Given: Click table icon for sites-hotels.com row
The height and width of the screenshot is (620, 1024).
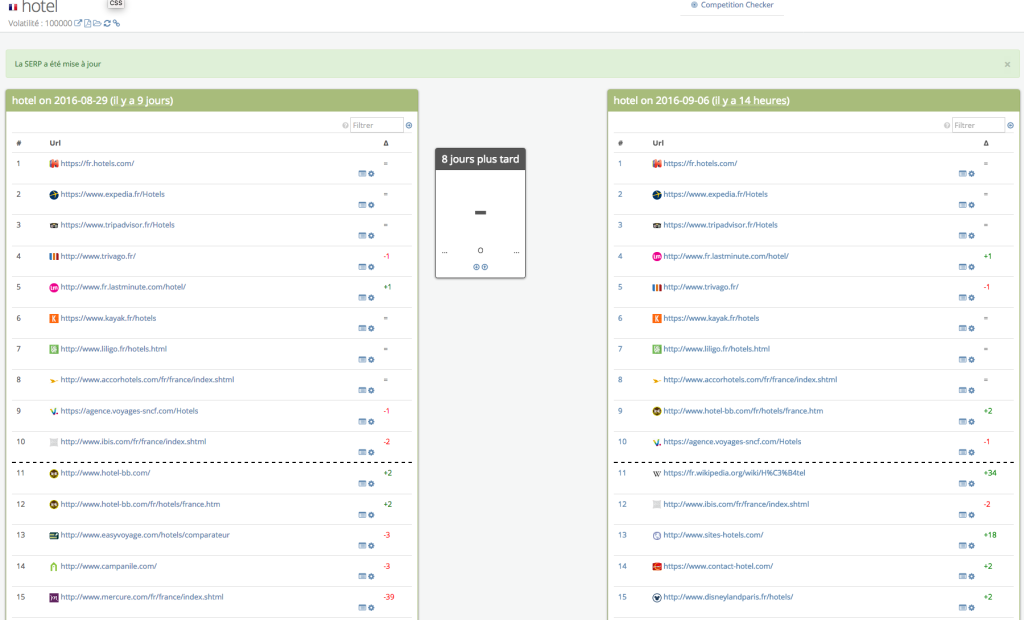Looking at the screenshot, I should [x=962, y=546].
